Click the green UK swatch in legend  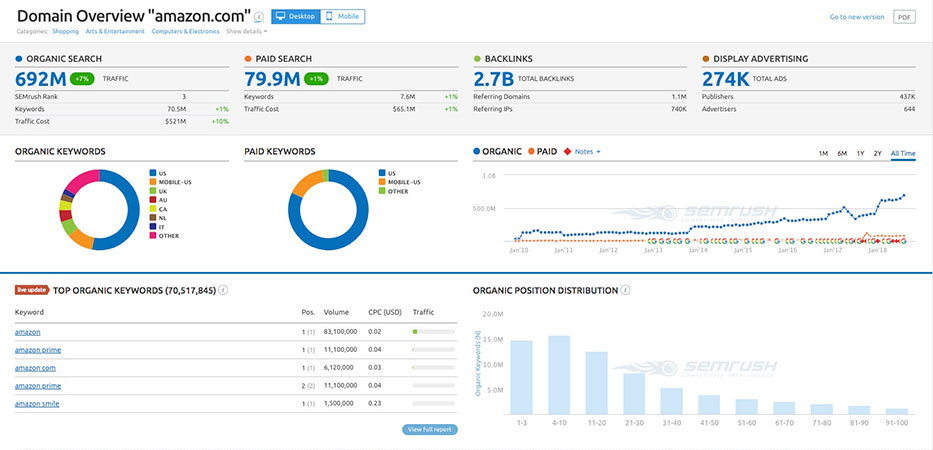[152, 191]
